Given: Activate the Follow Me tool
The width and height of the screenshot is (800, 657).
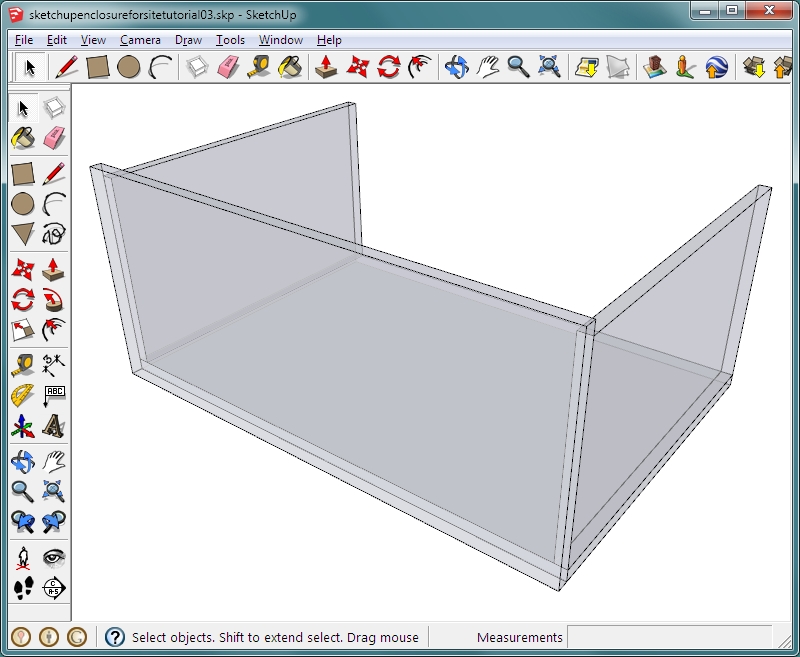Looking at the screenshot, I should pos(54,300).
